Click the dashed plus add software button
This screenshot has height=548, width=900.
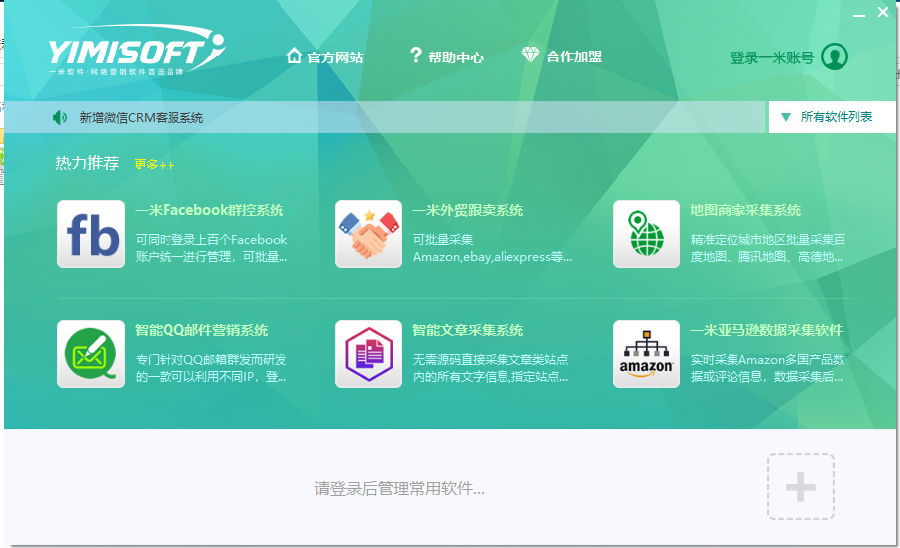point(801,487)
